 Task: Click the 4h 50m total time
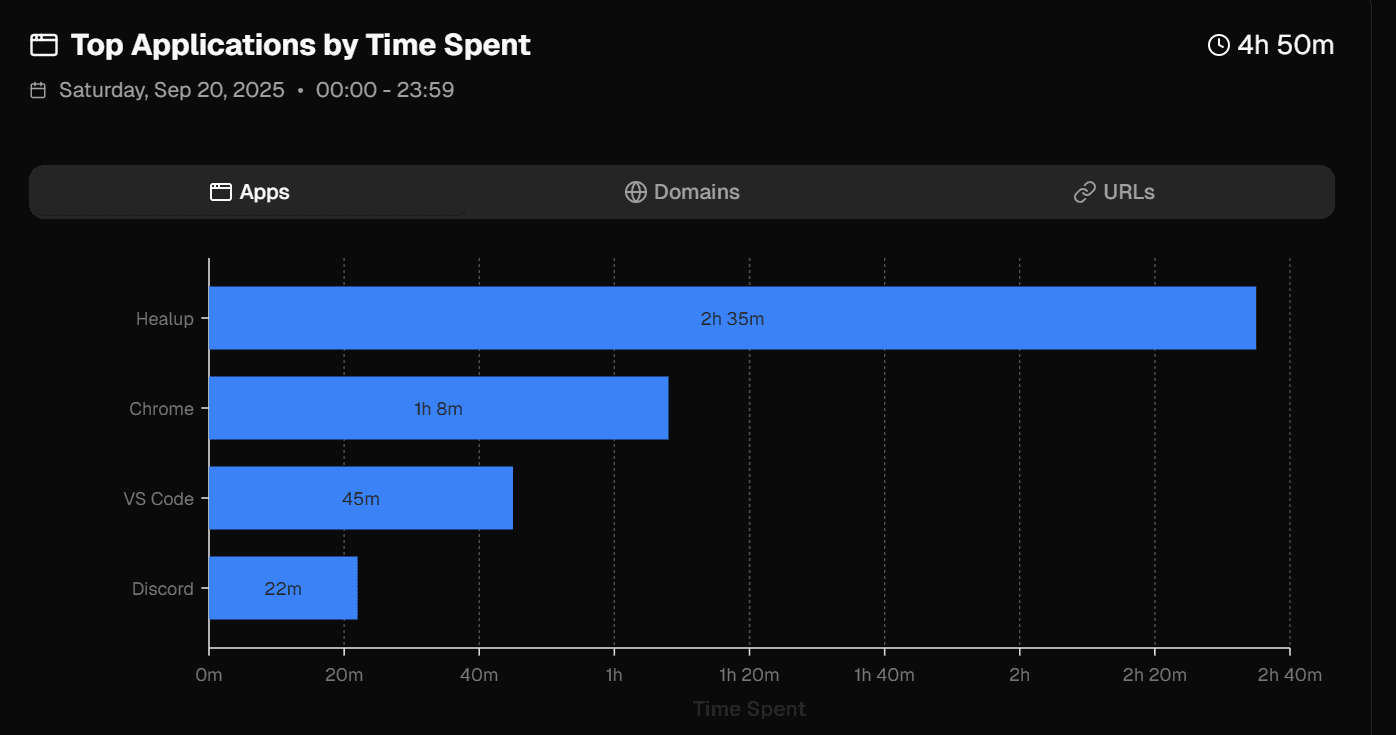[x=1285, y=45]
